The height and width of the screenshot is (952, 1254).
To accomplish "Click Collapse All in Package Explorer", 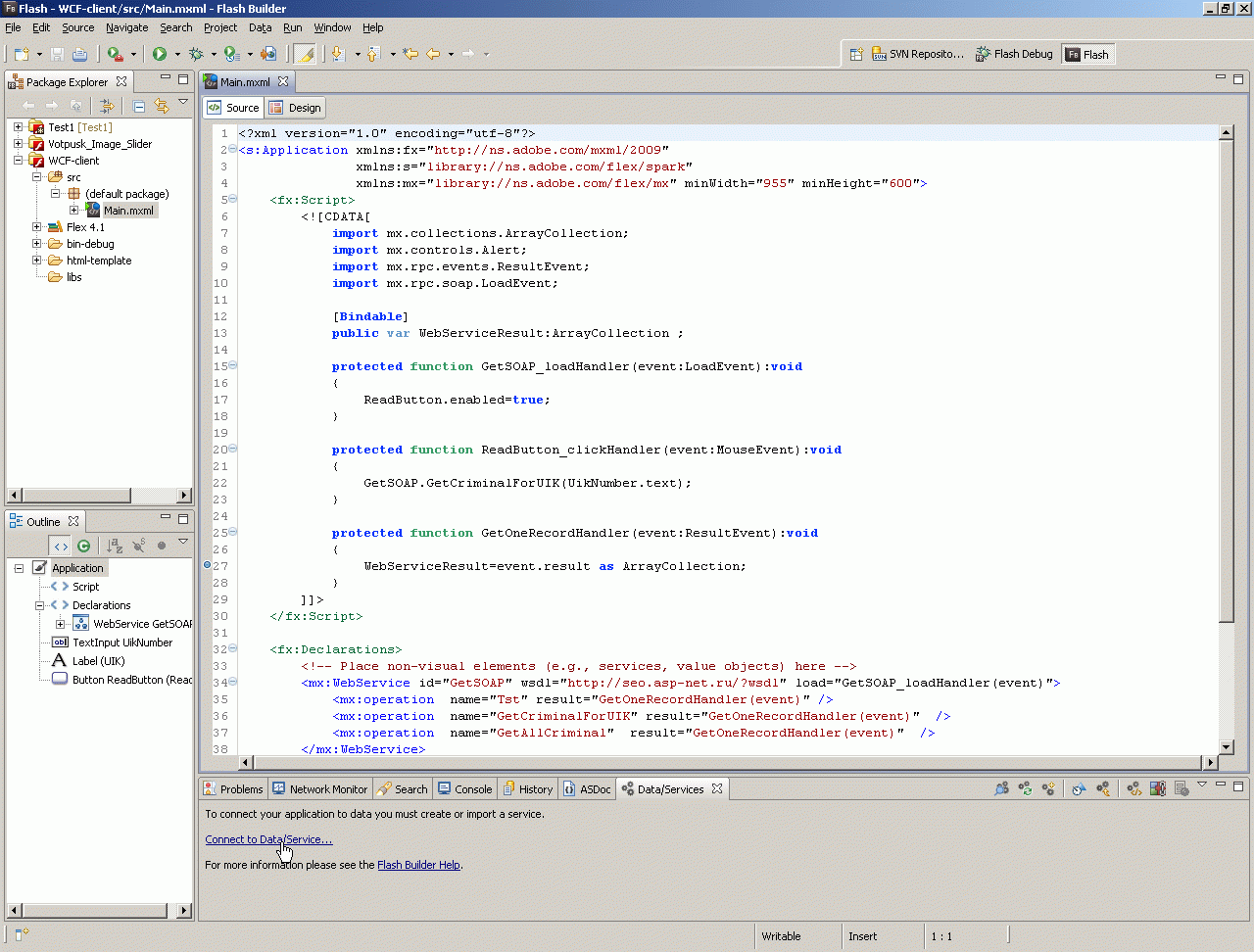I will pyautogui.click(x=139, y=106).
